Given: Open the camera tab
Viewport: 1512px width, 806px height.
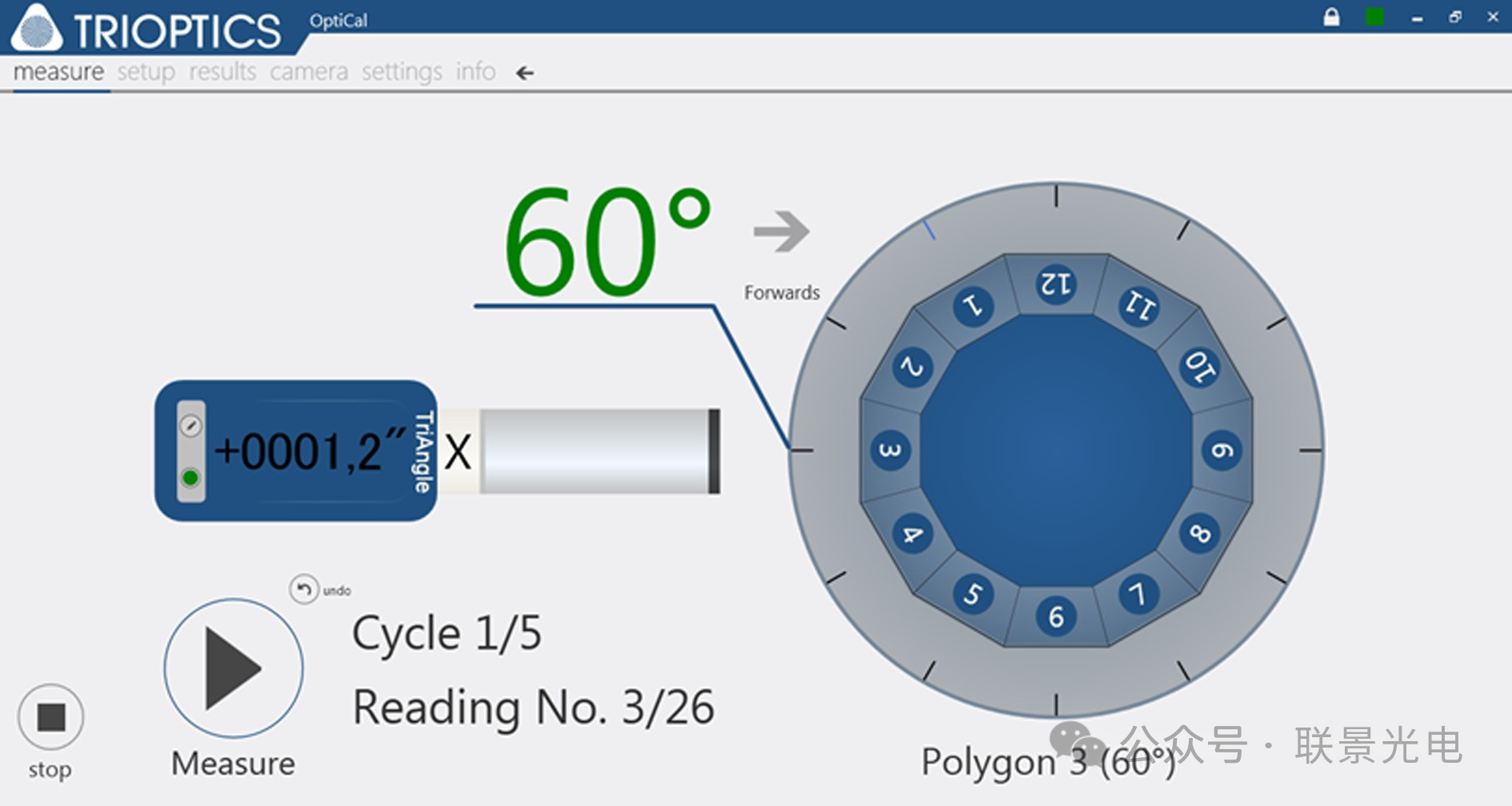Looking at the screenshot, I should [309, 72].
